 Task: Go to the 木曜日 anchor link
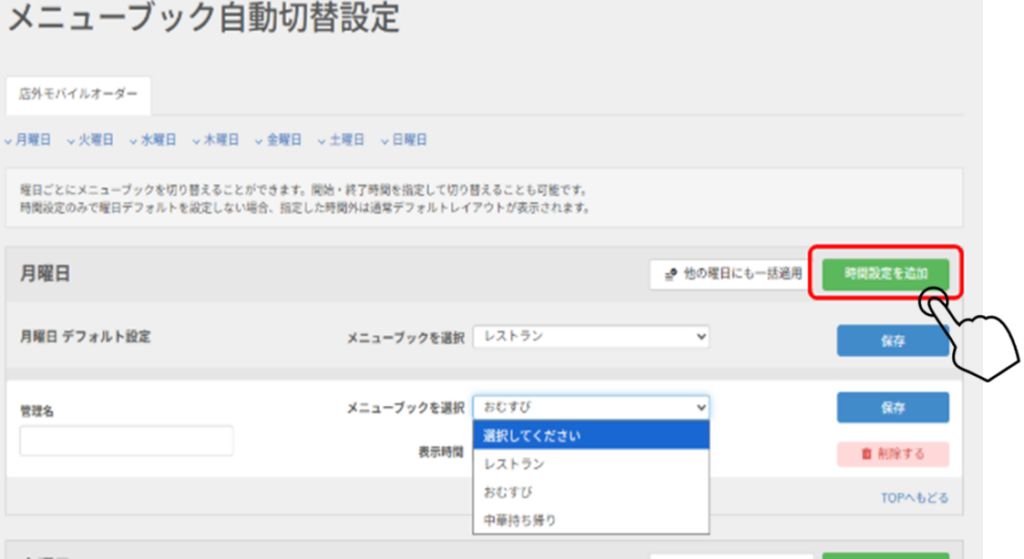(x=221, y=141)
